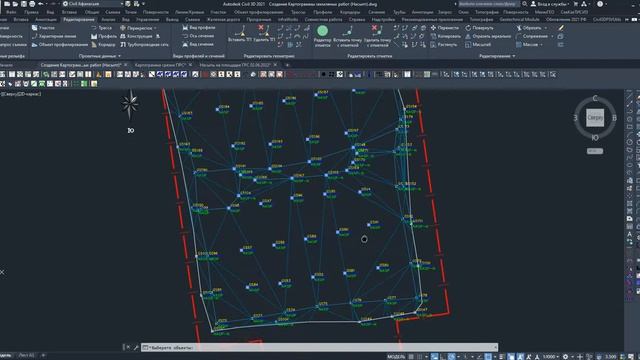Click the Ось сечения button
Viewport: 640px width, 360px height.
click(x=198, y=36)
